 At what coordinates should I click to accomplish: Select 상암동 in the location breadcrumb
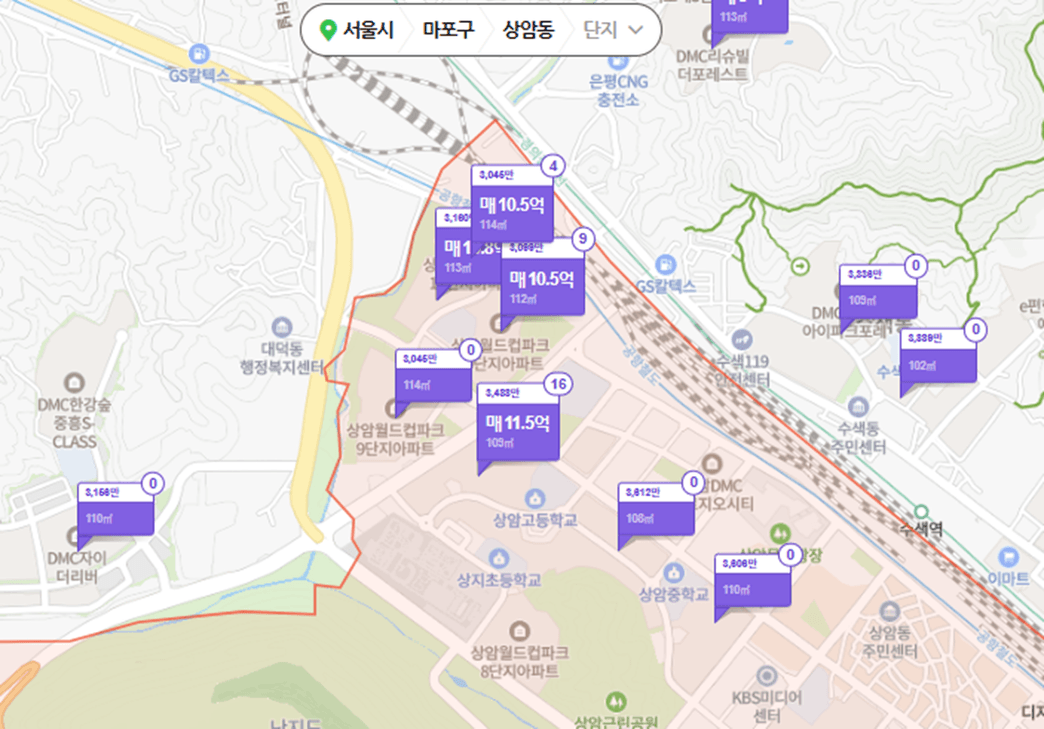(529, 30)
